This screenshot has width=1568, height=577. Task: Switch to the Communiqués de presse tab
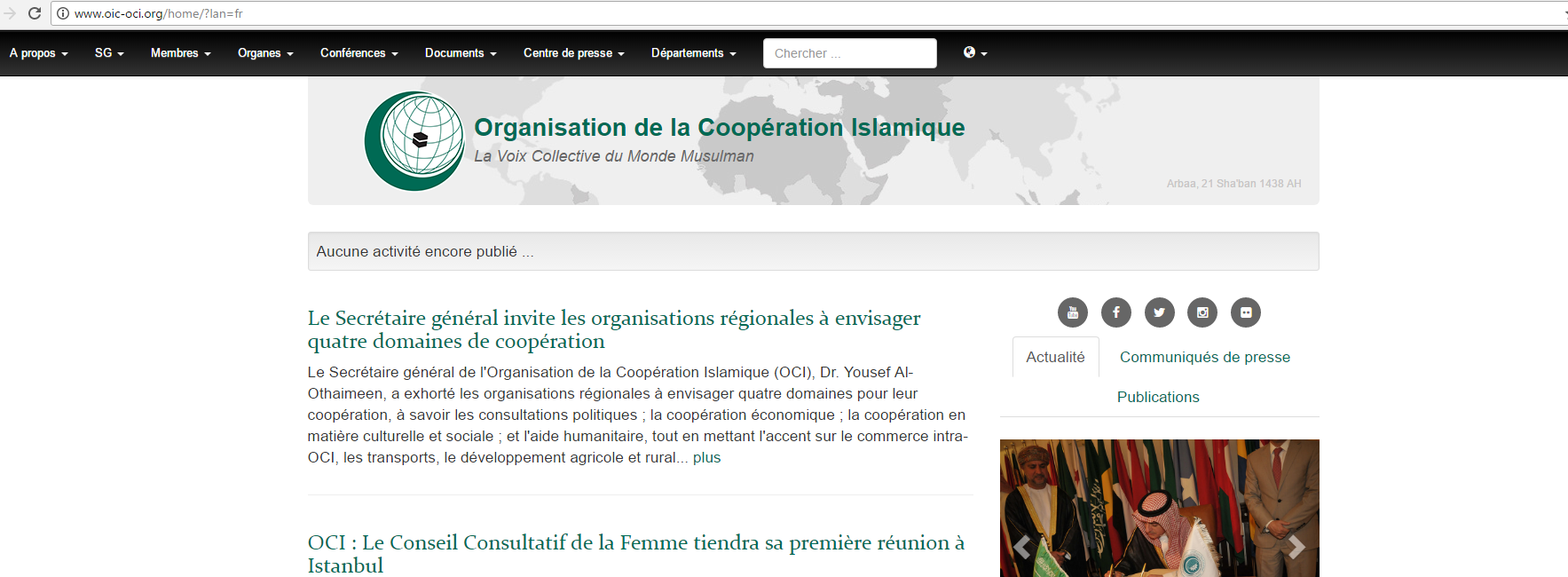[1204, 357]
